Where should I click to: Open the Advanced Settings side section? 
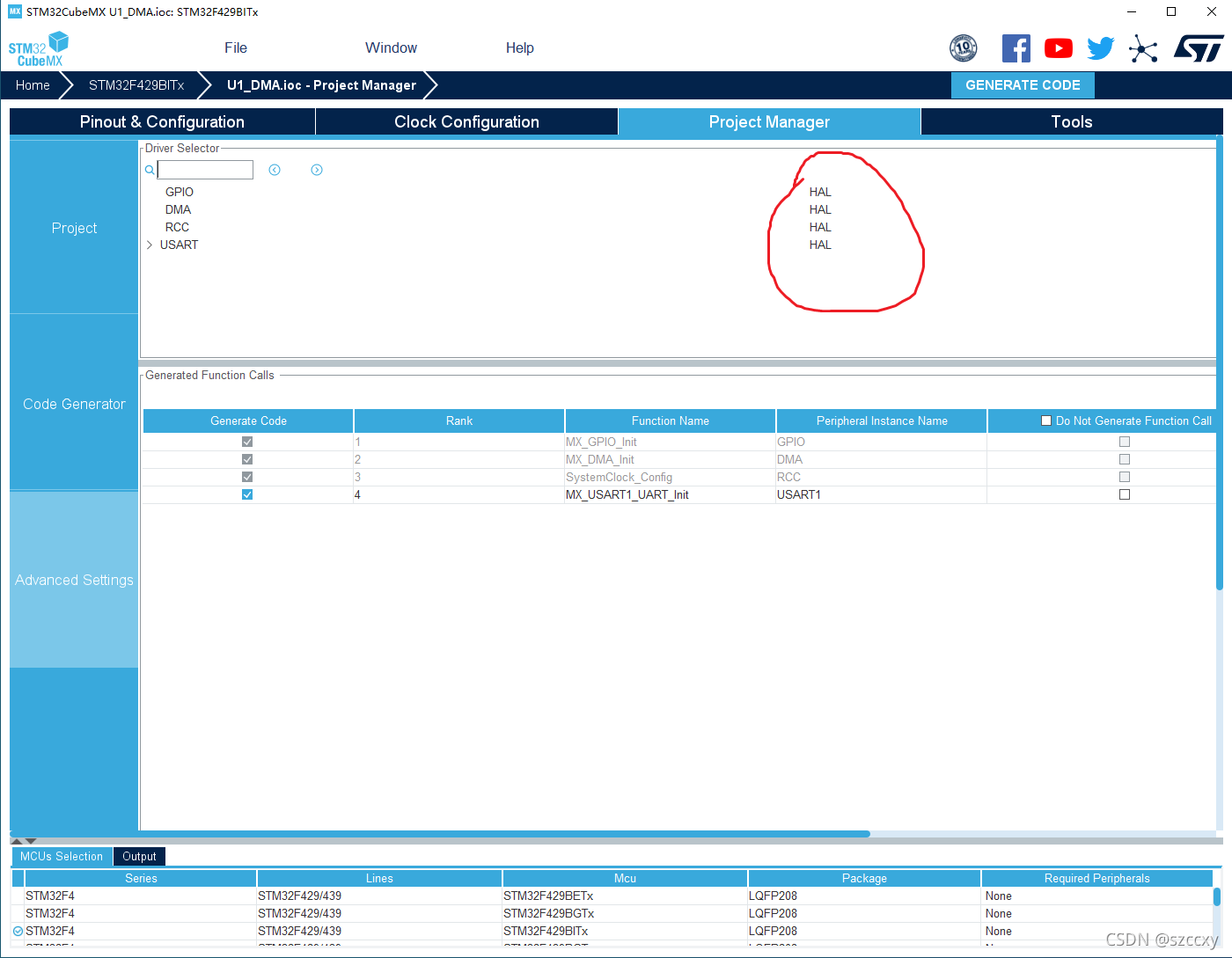pos(74,580)
